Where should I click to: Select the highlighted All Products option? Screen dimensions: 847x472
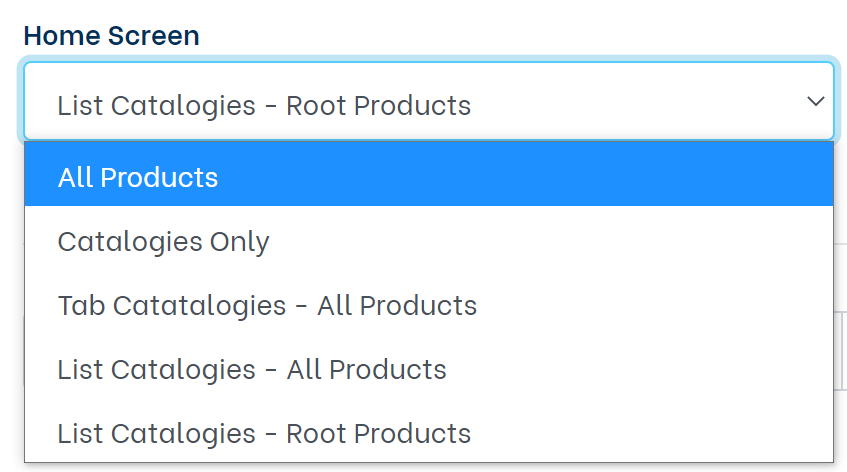tap(138, 178)
